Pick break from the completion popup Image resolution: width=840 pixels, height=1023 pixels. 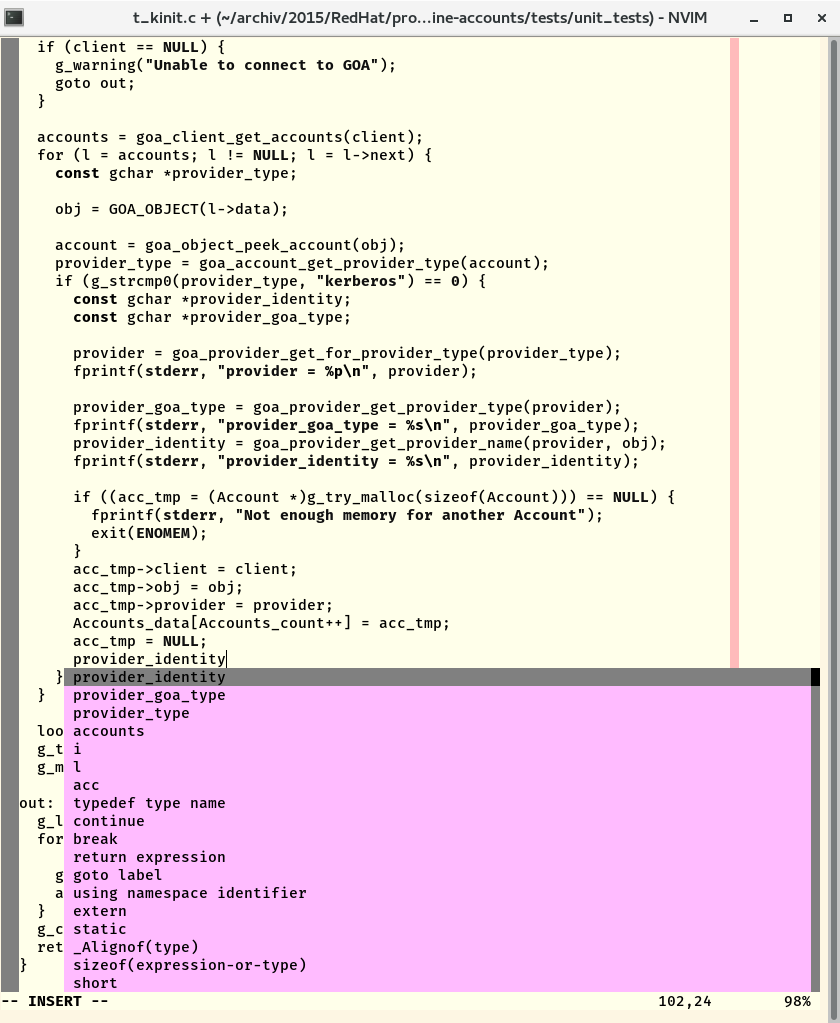(x=95, y=839)
